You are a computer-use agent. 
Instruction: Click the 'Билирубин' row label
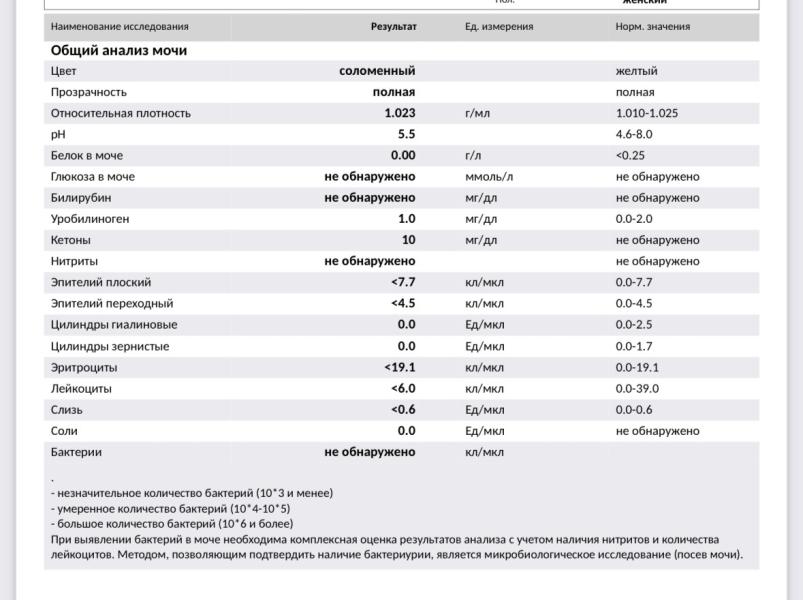(81, 198)
